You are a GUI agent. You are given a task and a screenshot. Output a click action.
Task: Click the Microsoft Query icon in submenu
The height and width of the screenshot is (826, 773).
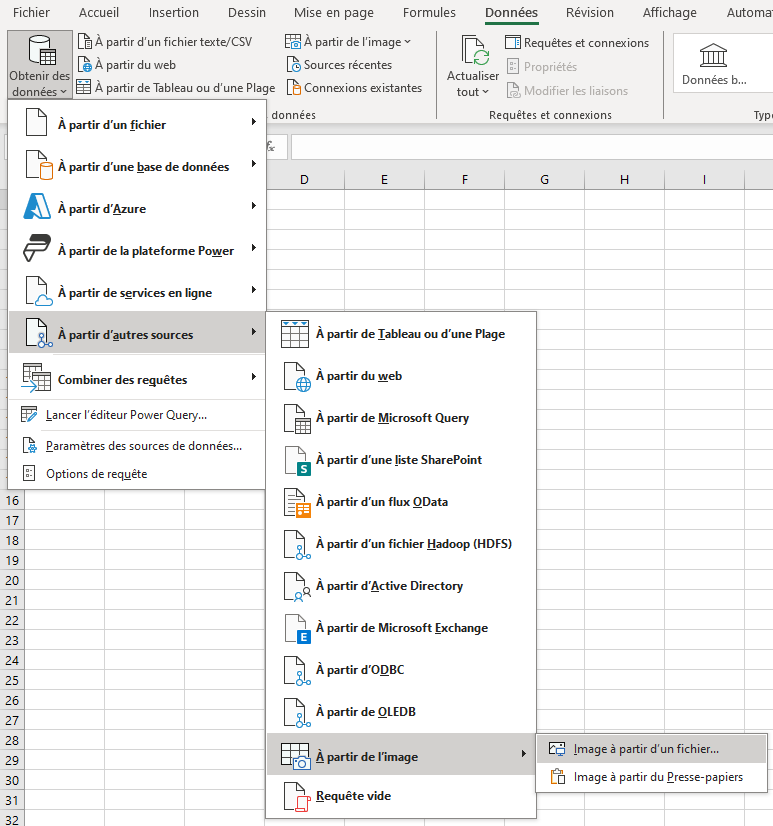(297, 419)
